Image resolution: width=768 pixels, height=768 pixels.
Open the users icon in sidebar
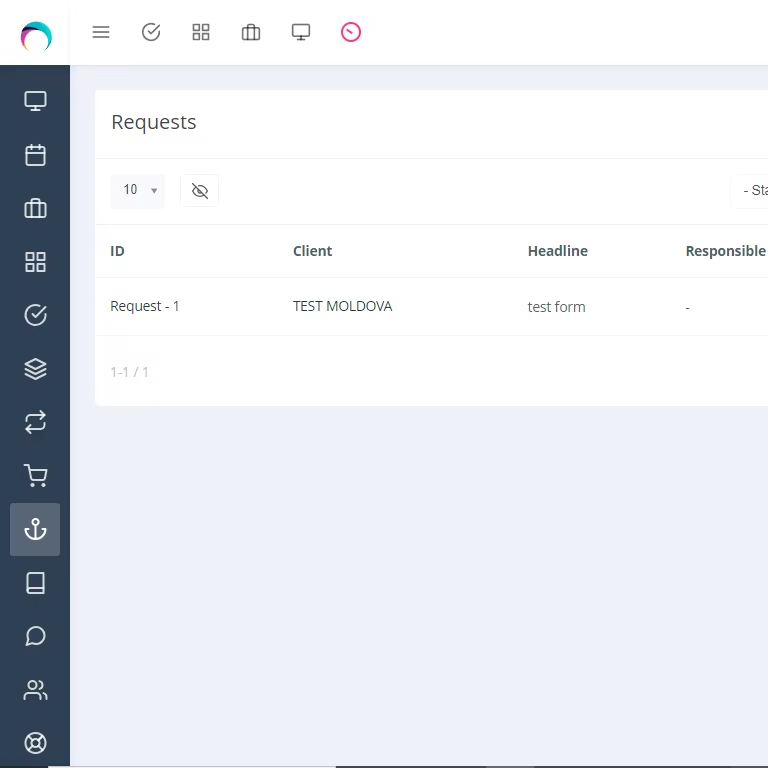(x=35, y=690)
